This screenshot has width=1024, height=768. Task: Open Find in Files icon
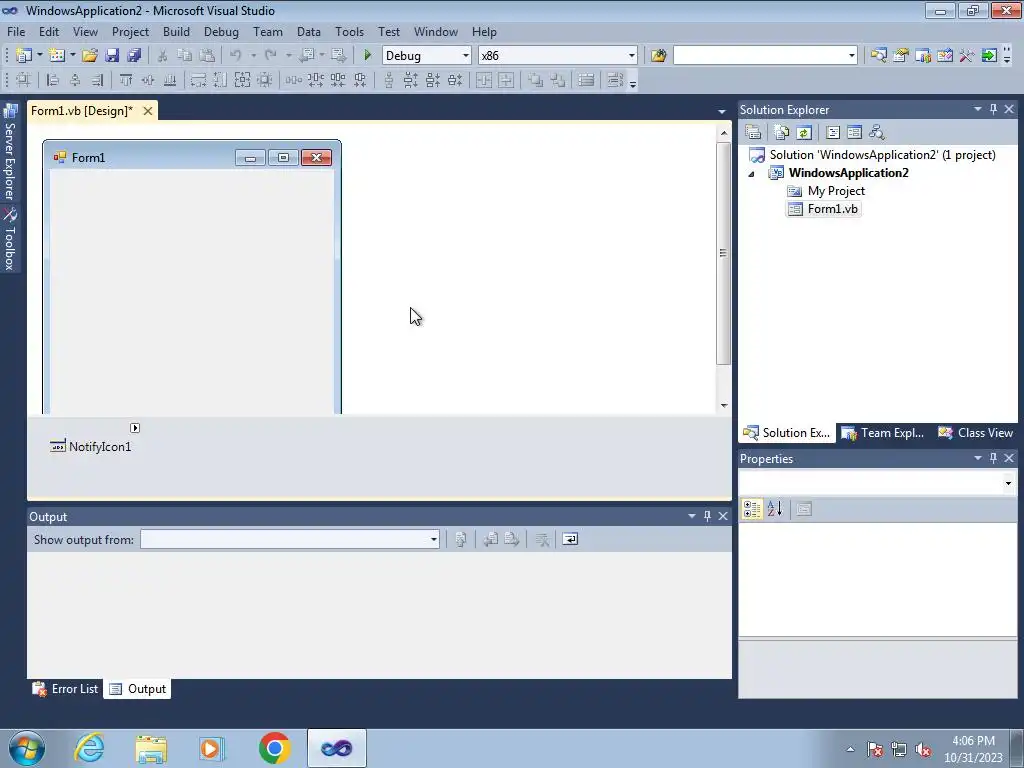click(x=658, y=56)
